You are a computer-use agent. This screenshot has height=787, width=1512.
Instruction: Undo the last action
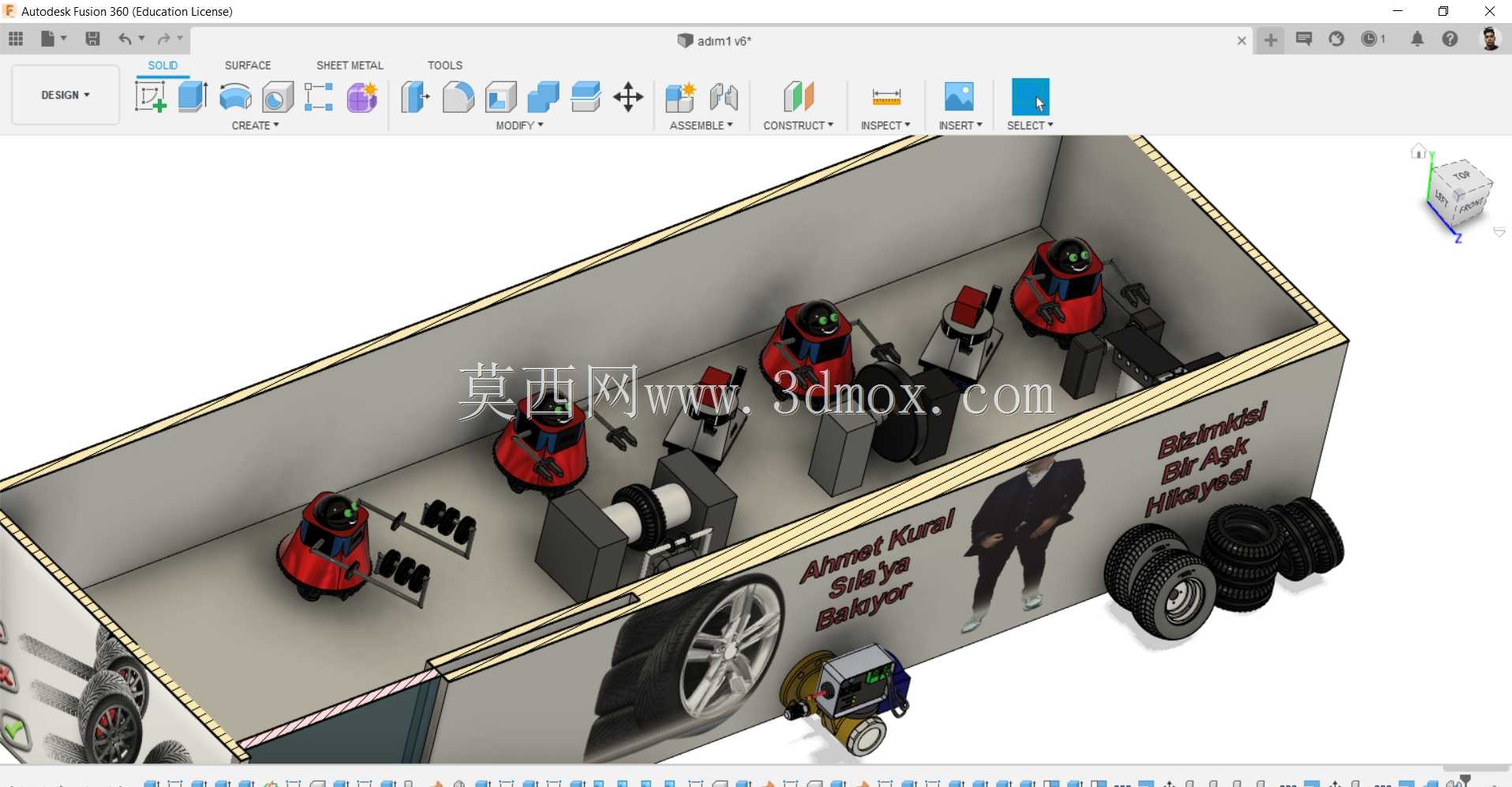[125, 39]
